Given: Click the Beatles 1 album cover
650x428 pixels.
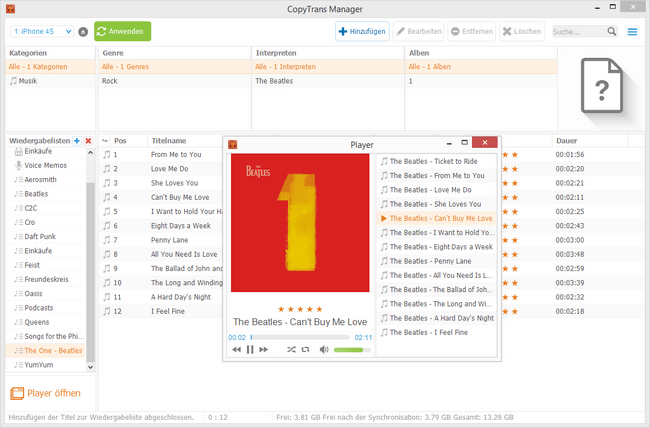Looking at the screenshot, I should click(x=300, y=223).
